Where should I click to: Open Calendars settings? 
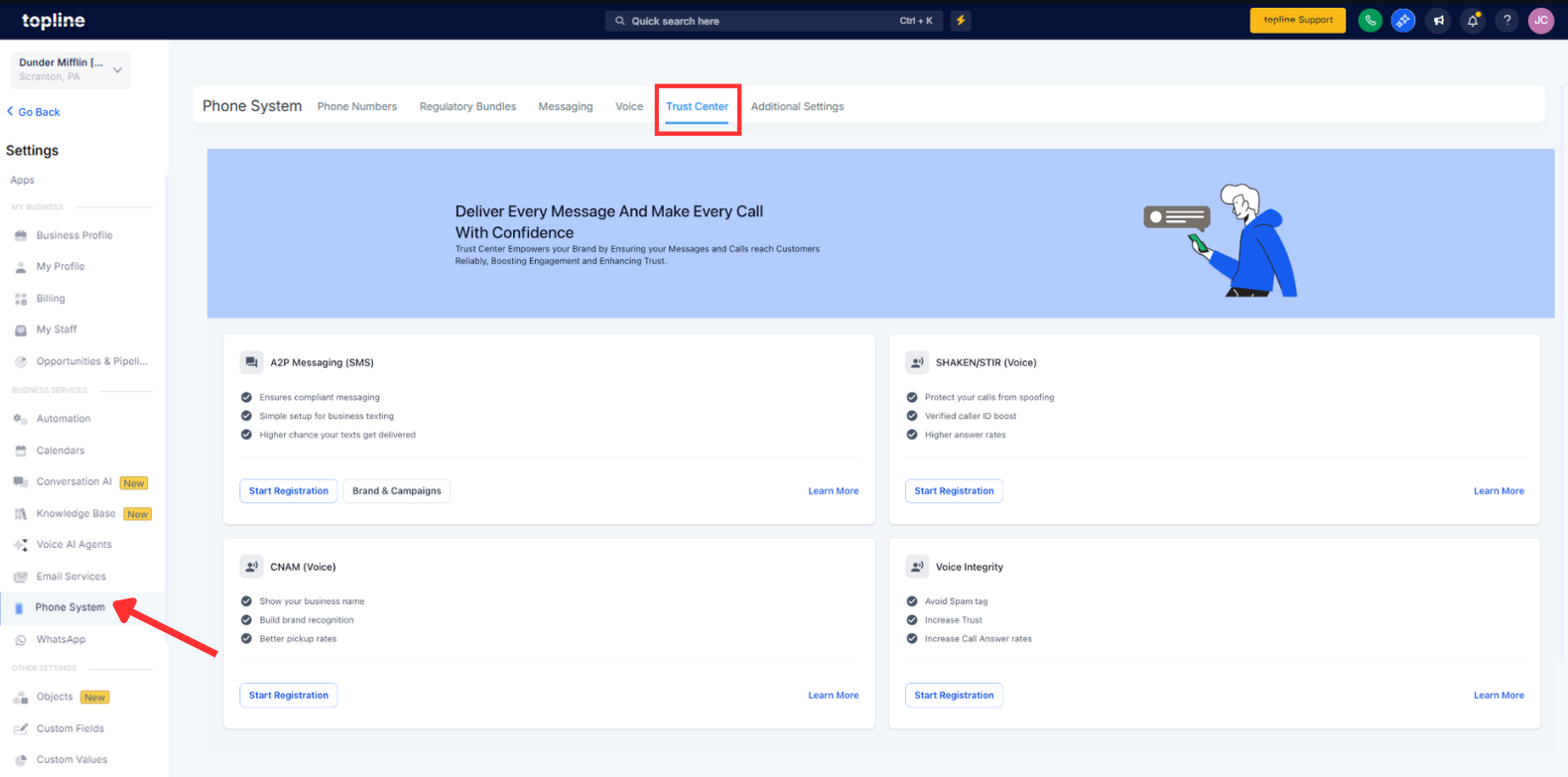coord(61,451)
